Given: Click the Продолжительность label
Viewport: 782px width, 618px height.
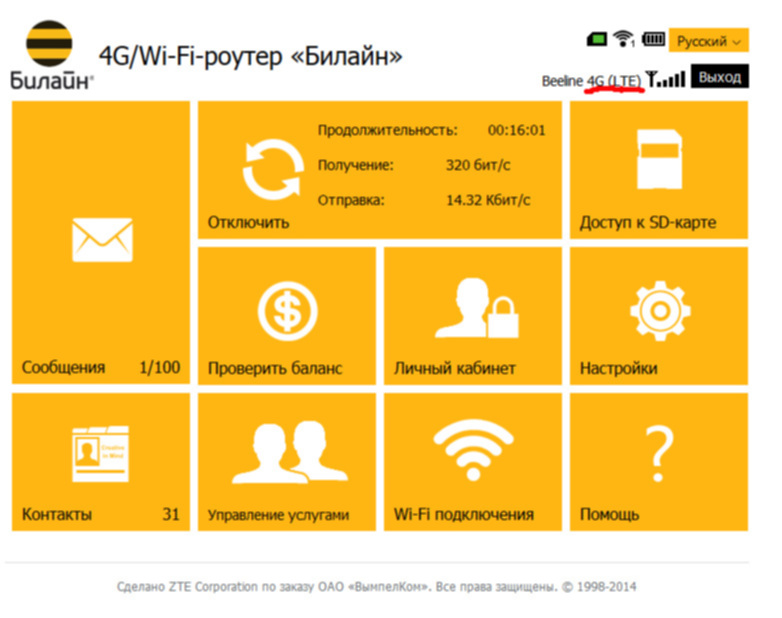Looking at the screenshot, I should click(x=388, y=130).
